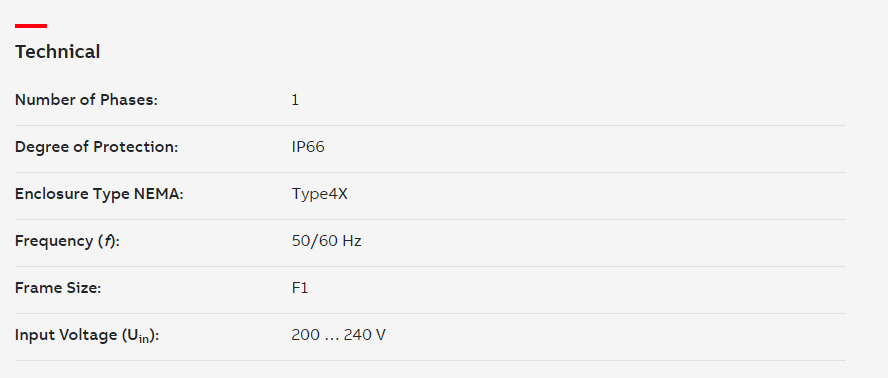The height and width of the screenshot is (378, 888).
Task: Click the Technical section heading
Action: [57, 52]
